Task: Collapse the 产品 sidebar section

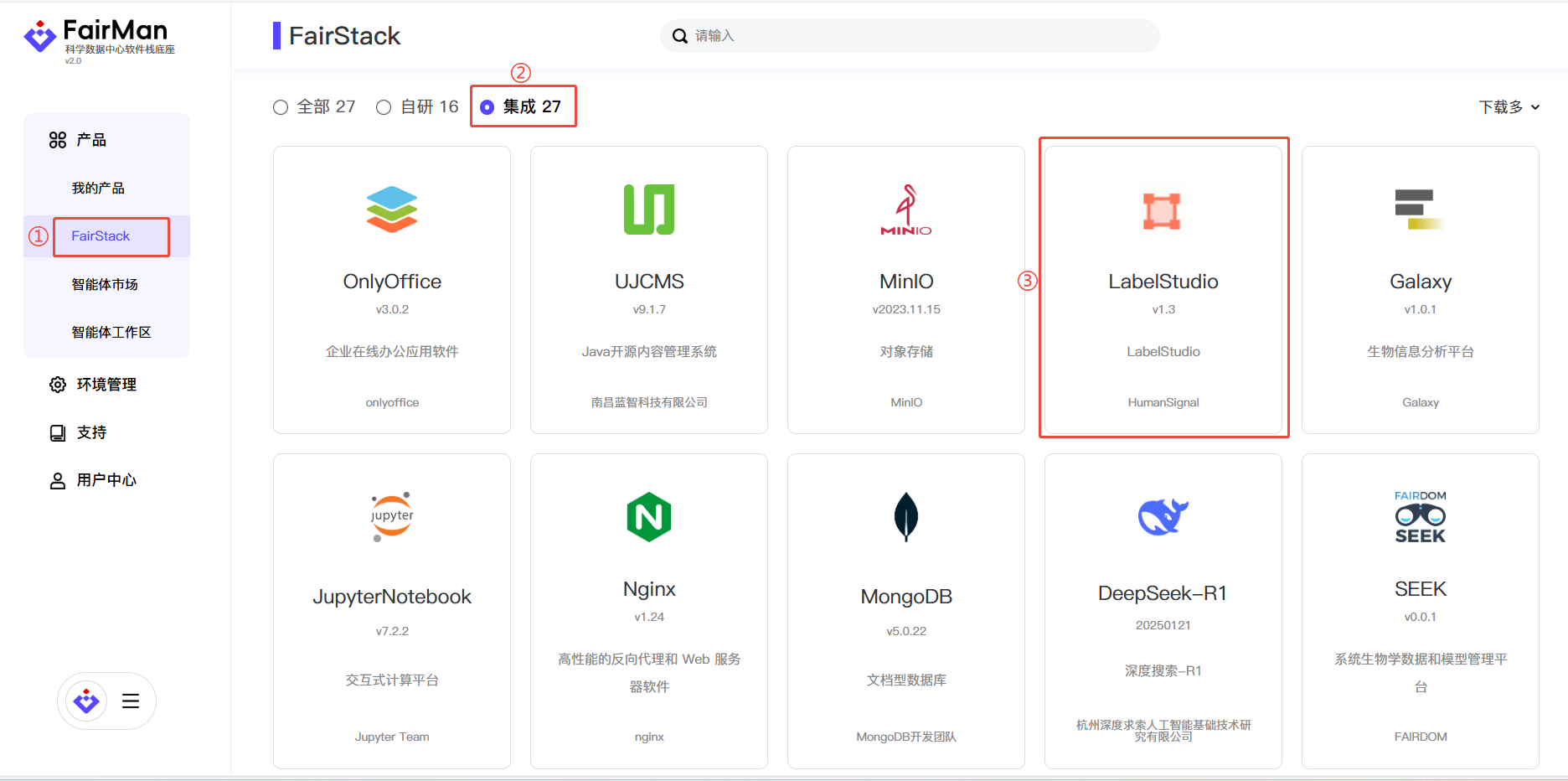Action: 90,140
